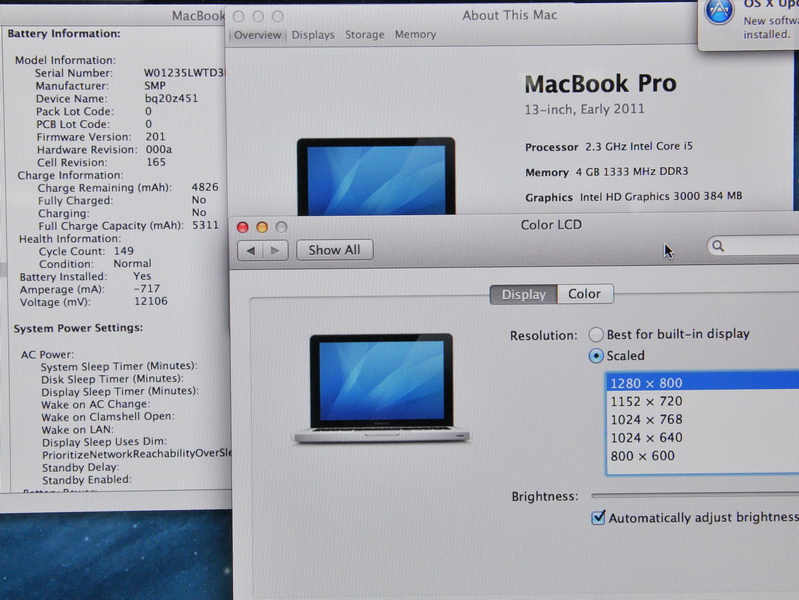Select the Display tab in Color LCD
This screenshot has width=799, height=600.
[x=524, y=295]
